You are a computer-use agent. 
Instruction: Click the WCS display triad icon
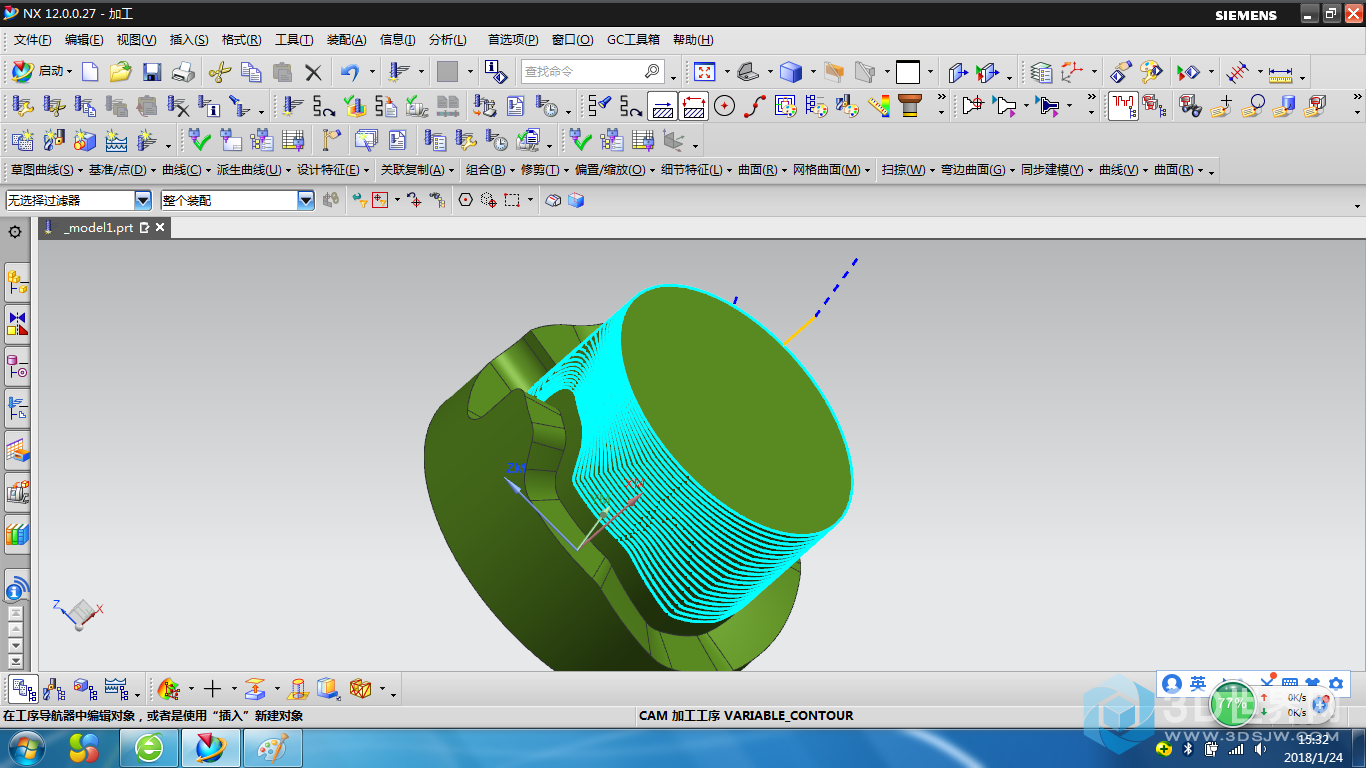1072,71
